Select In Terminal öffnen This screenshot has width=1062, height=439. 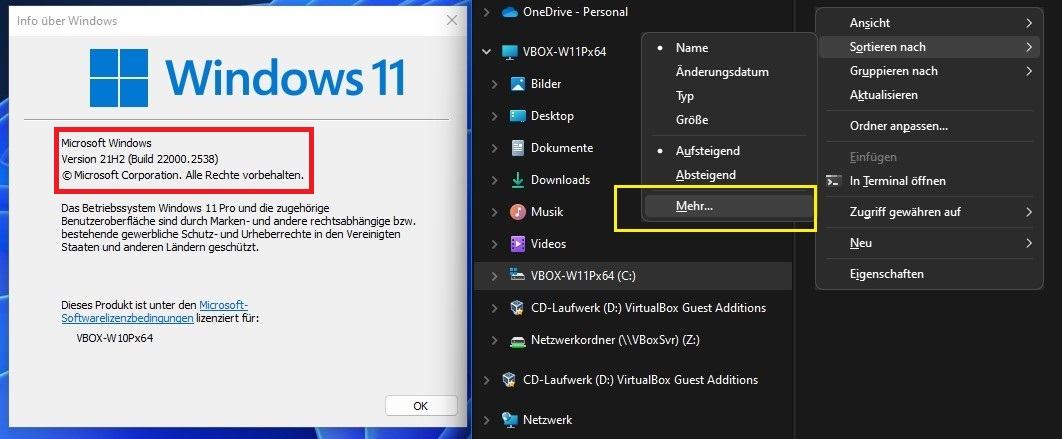point(929,181)
